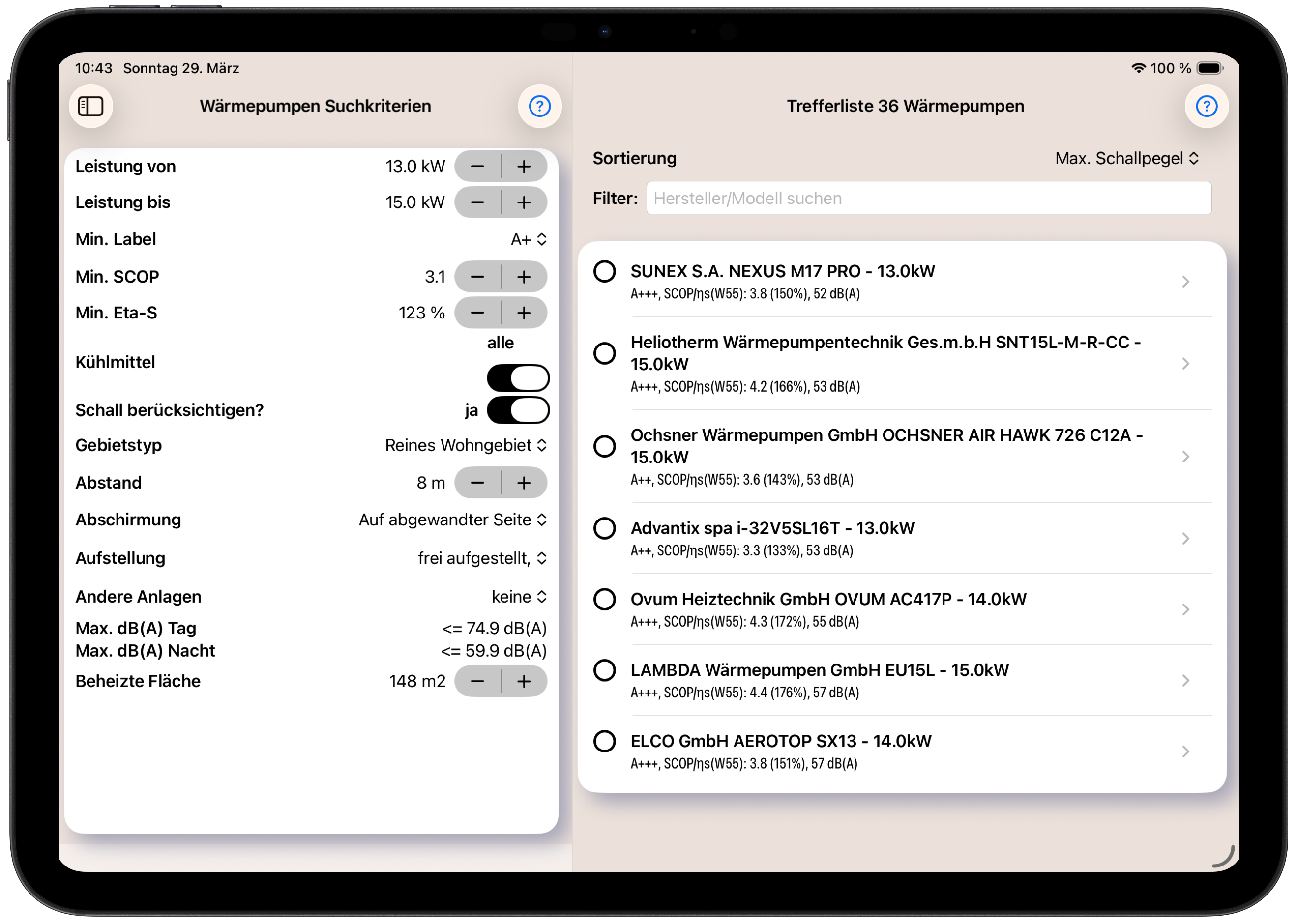Increase Min. SCOP value
The image size is (1298, 924).
(x=524, y=277)
